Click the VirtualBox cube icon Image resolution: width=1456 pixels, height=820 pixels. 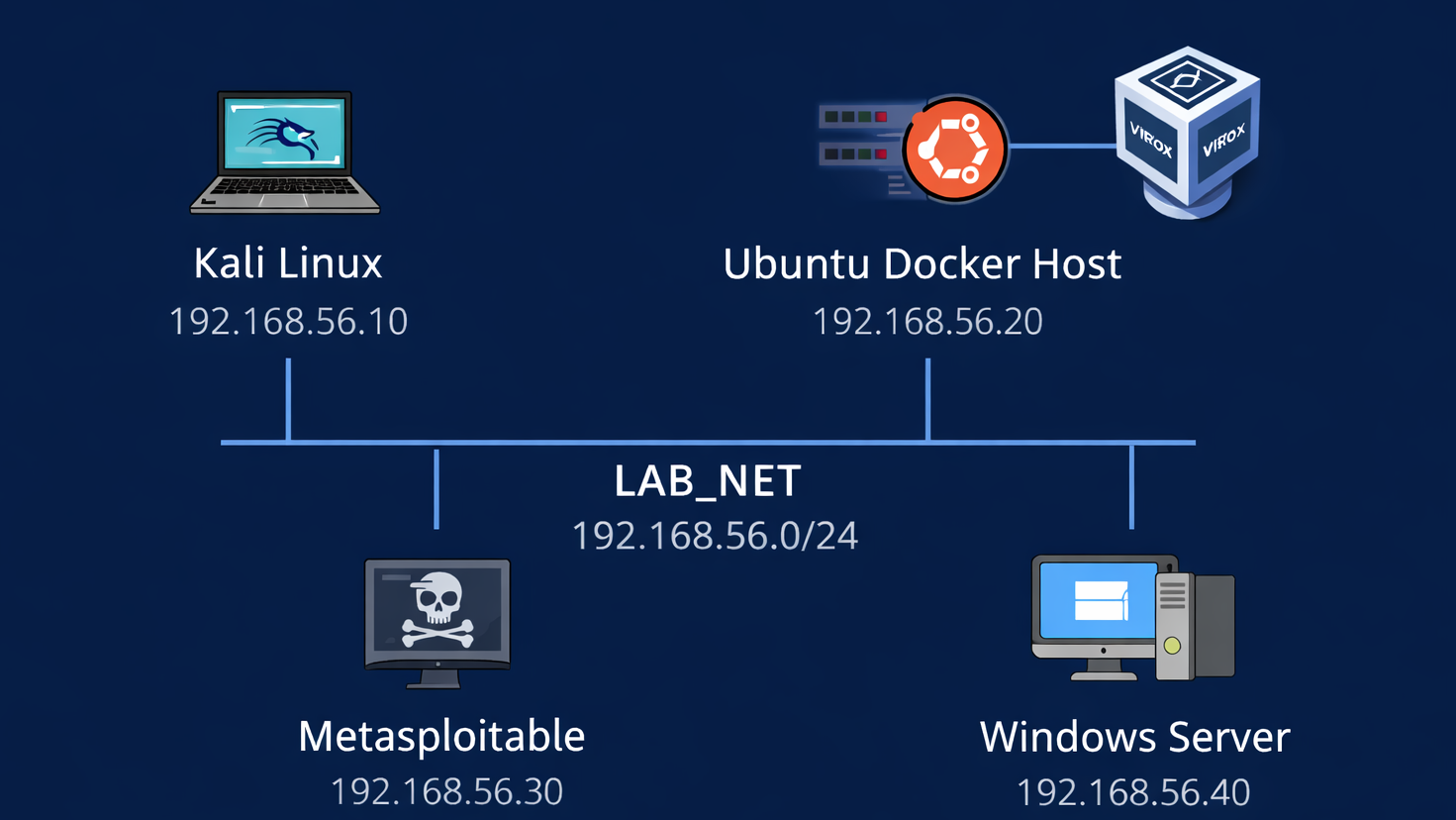point(1187,132)
